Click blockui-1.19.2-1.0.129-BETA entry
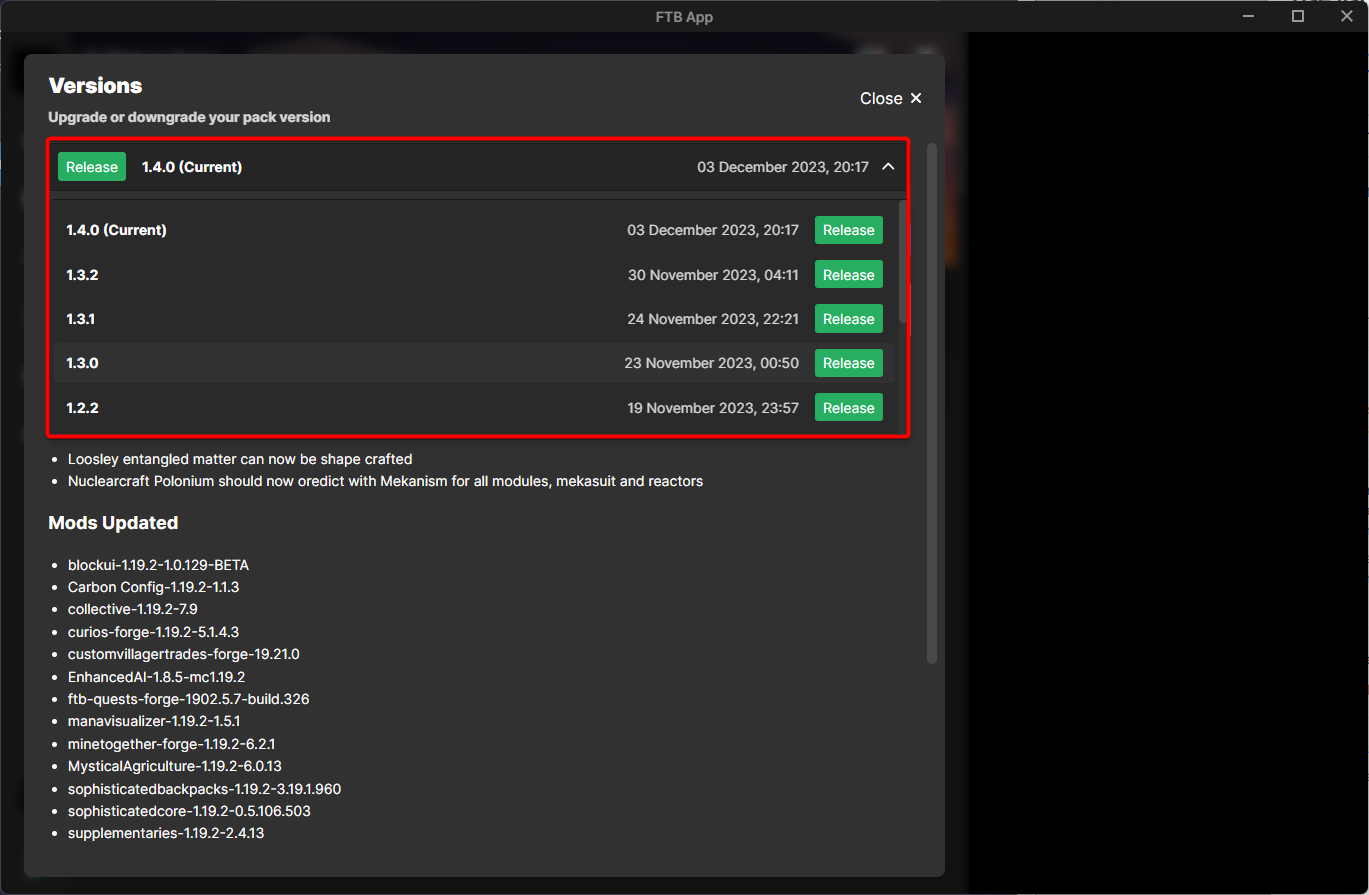 [x=158, y=565]
